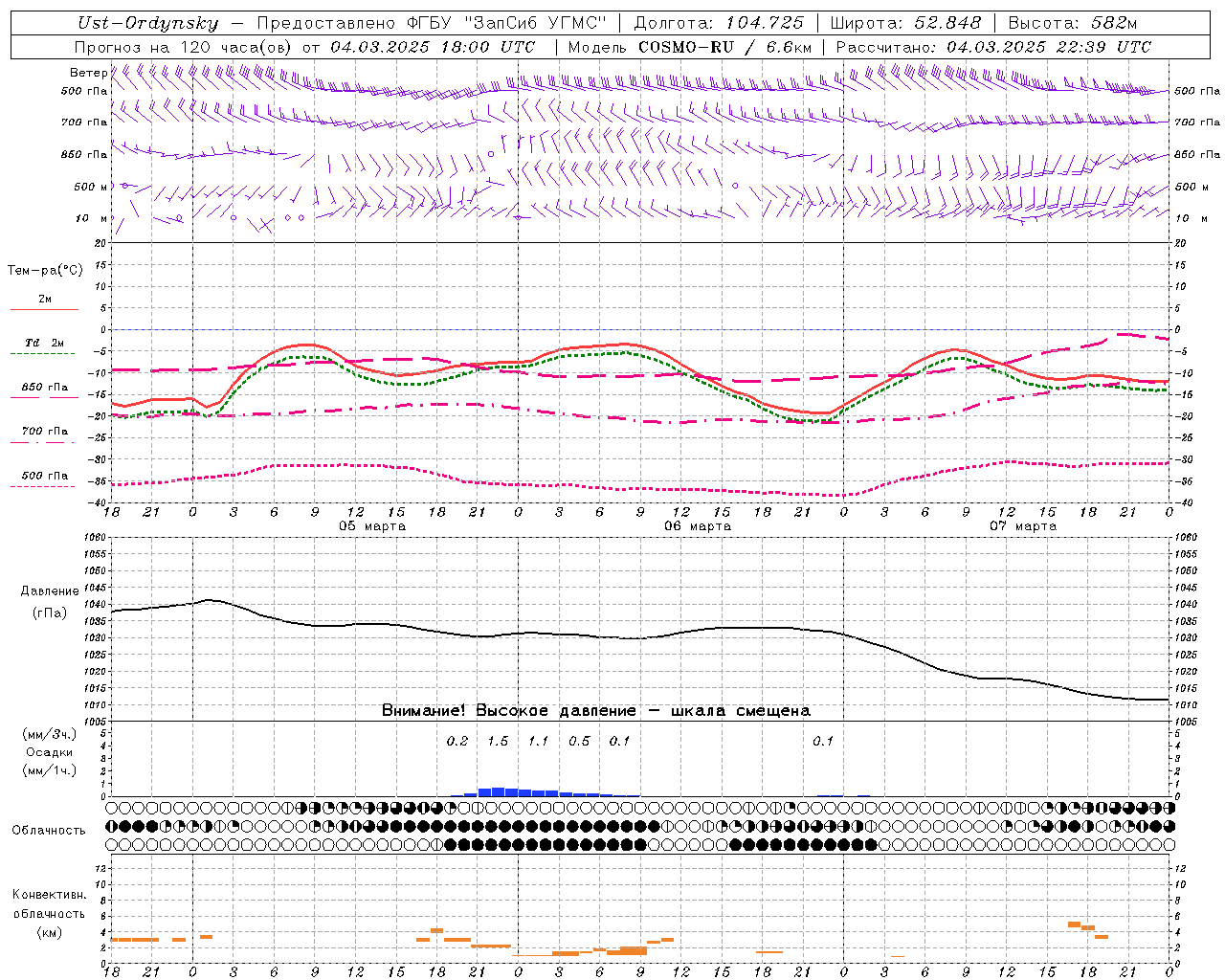
Task: Click the Ust-Ordynsky station title
Action: (x=147, y=23)
